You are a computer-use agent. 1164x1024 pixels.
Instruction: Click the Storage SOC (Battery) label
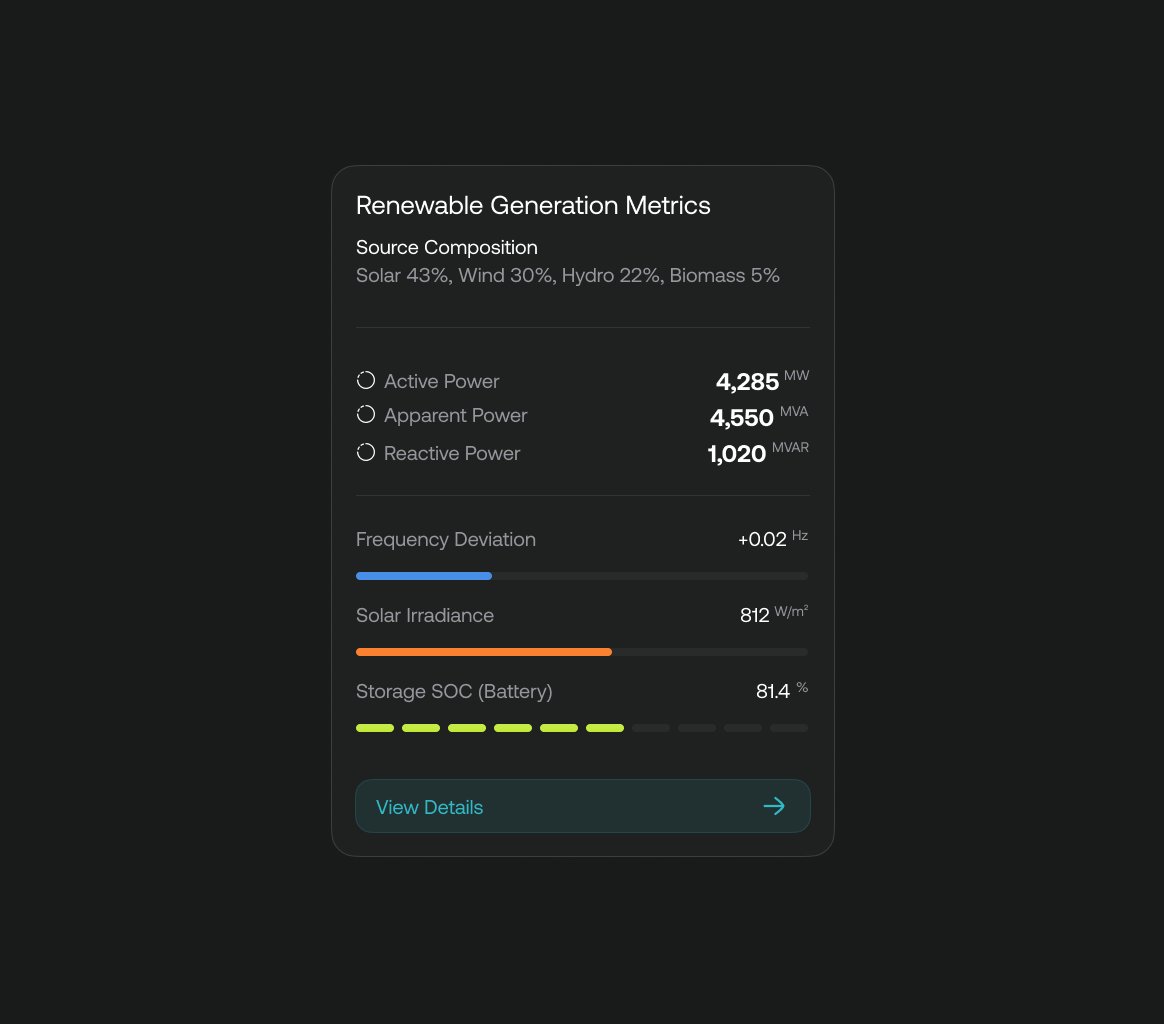[454, 691]
